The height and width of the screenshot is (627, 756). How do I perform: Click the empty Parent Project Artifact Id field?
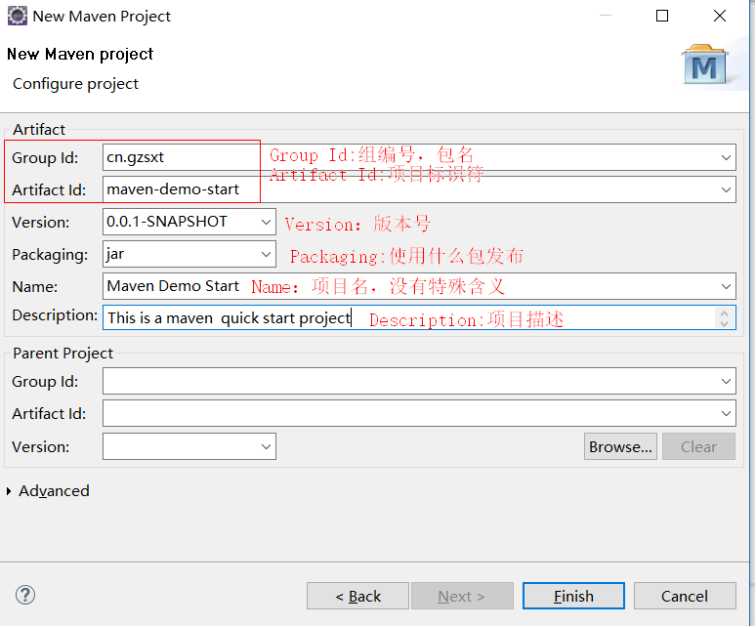click(419, 413)
